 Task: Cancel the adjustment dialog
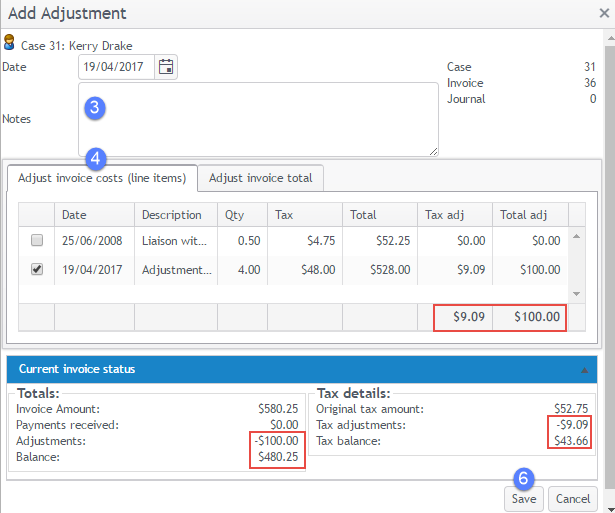coord(573,498)
